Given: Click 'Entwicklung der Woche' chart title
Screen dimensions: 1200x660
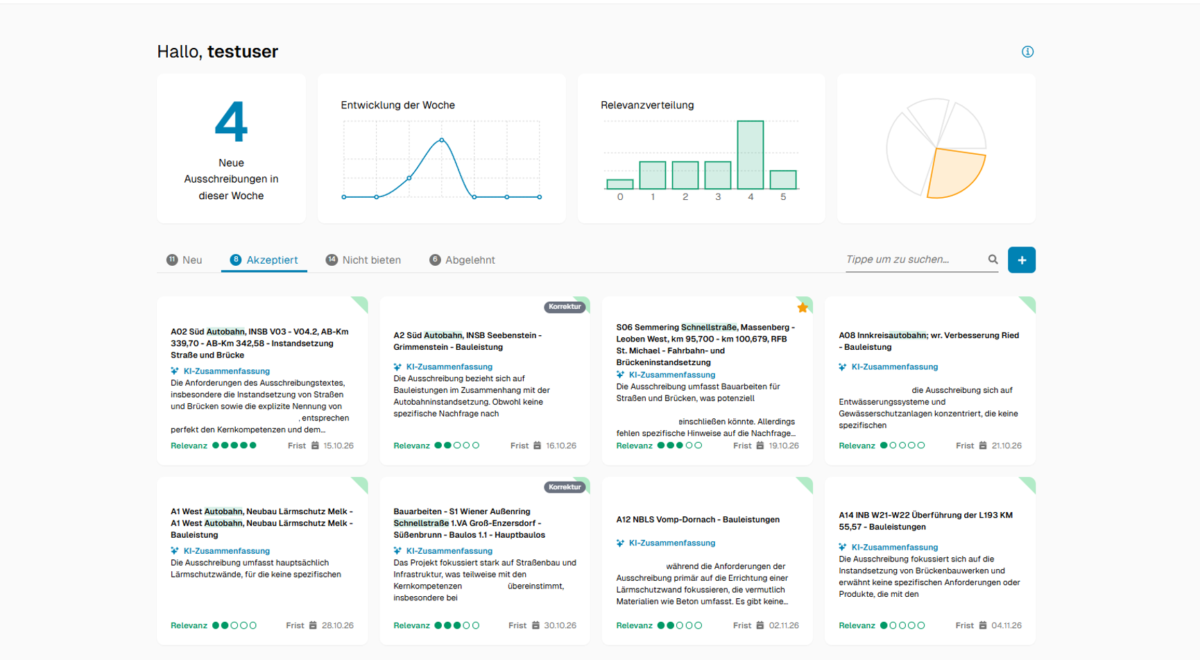Looking at the screenshot, I should [x=398, y=105].
